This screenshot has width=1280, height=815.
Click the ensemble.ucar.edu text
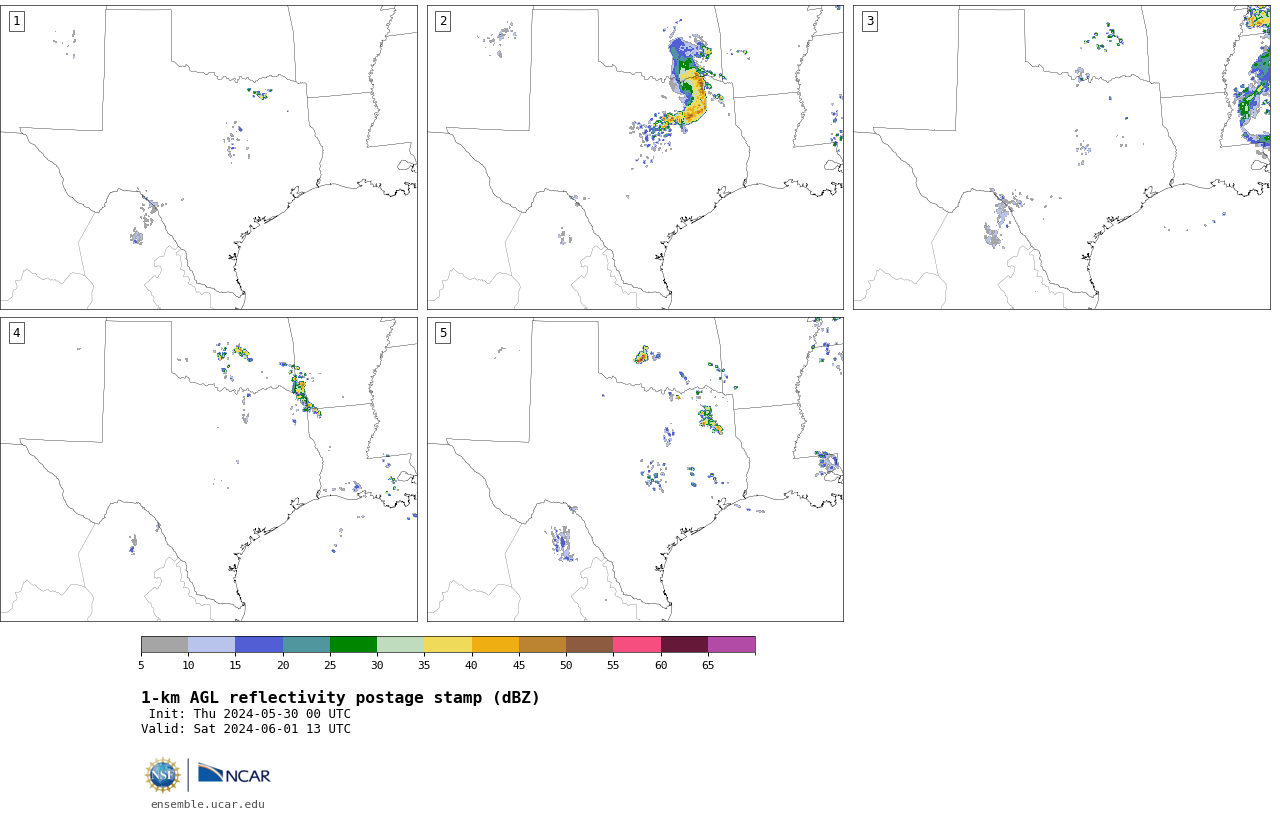(x=208, y=804)
